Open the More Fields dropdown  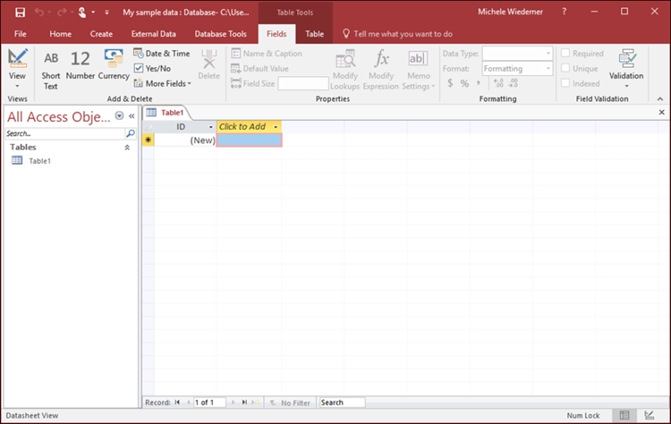tap(163, 83)
